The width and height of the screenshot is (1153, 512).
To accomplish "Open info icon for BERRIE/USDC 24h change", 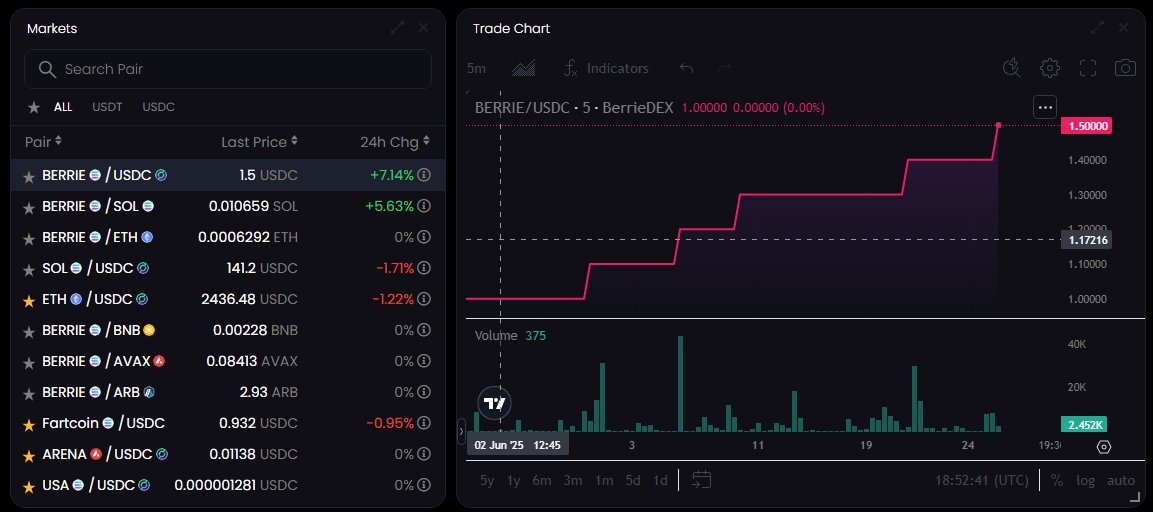I will click(424, 175).
